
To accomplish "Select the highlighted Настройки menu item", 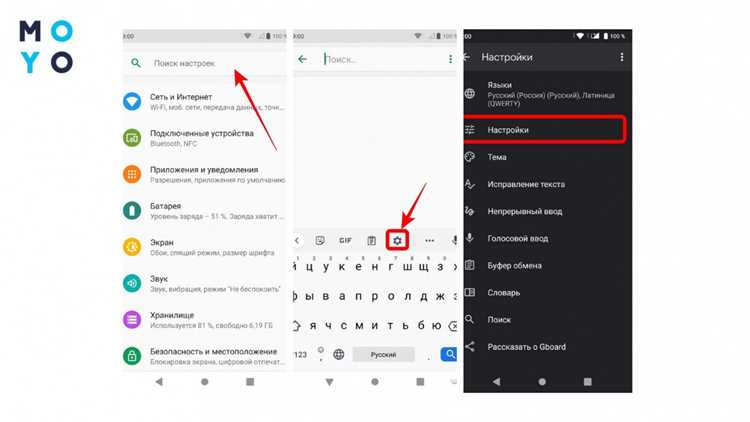I will click(545, 130).
